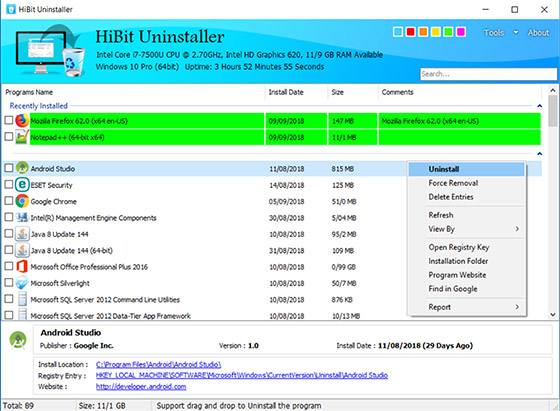The height and width of the screenshot is (411, 560).
Task: Click the Java 8 Update 144 icon
Action: tap(22, 234)
